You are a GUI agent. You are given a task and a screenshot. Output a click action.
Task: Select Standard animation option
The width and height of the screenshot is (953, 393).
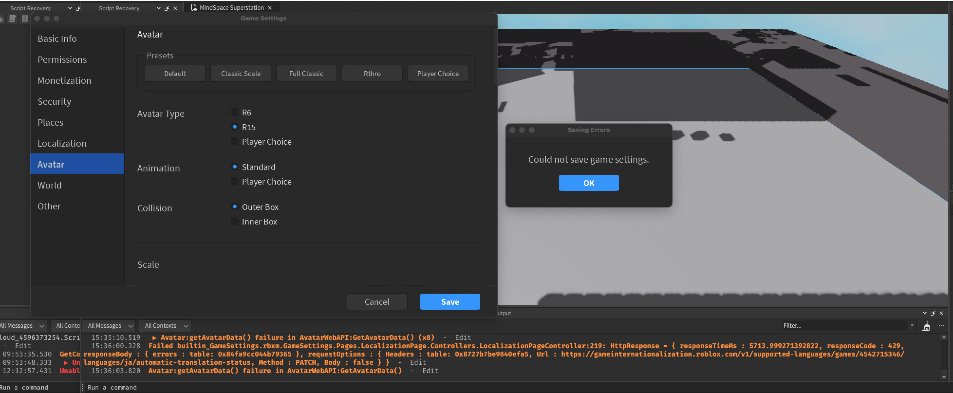pos(235,167)
